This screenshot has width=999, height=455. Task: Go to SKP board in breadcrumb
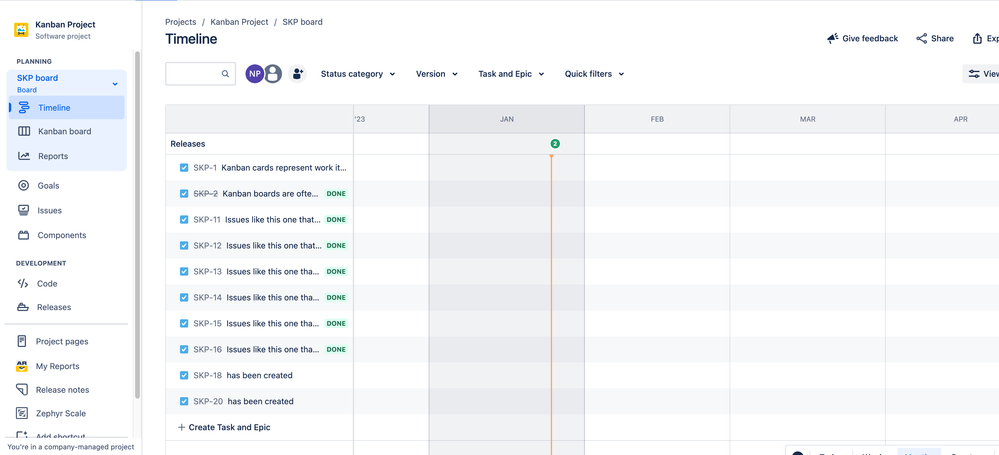coord(303,22)
